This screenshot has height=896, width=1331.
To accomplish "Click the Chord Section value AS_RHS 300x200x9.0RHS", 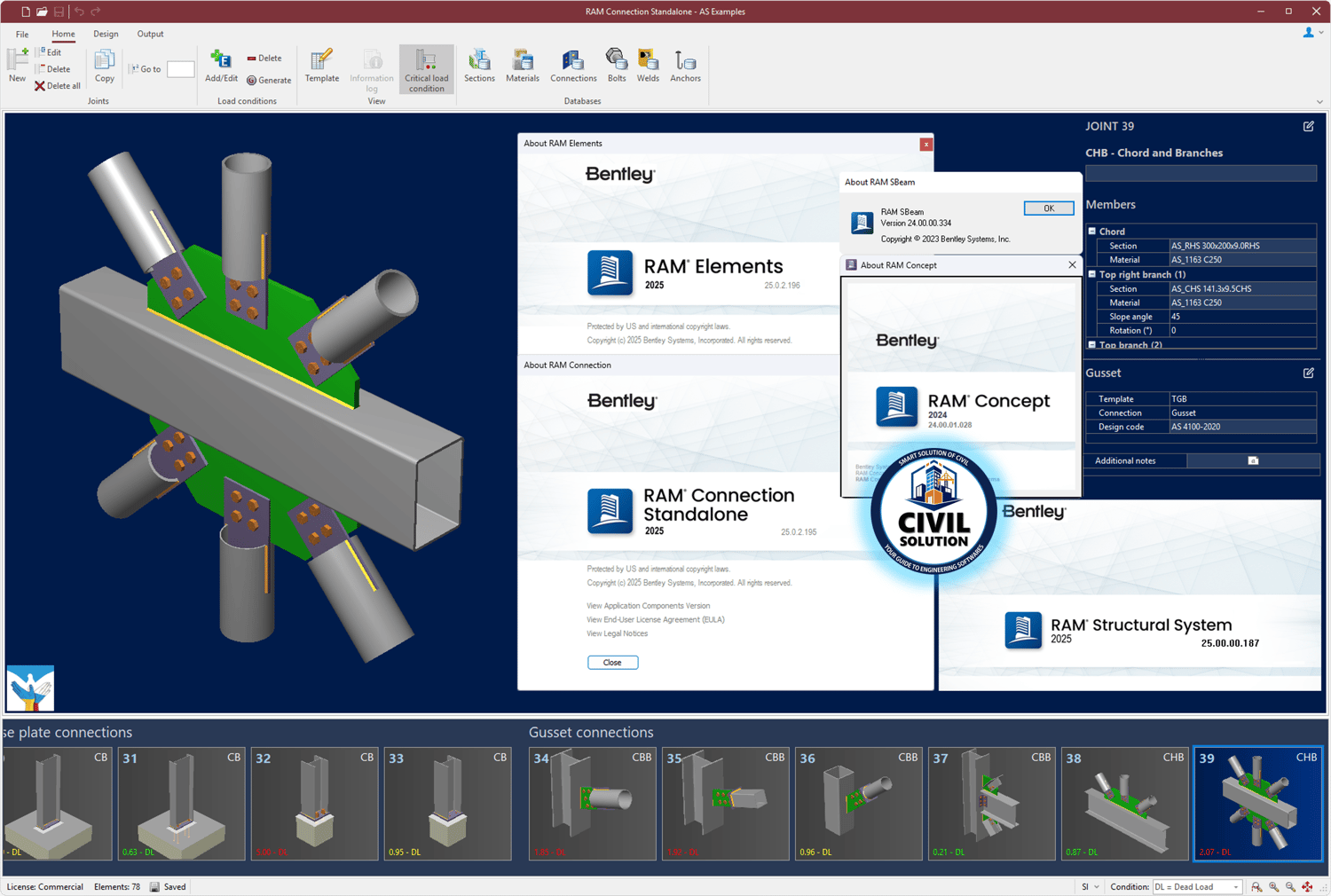I will 1242,246.
